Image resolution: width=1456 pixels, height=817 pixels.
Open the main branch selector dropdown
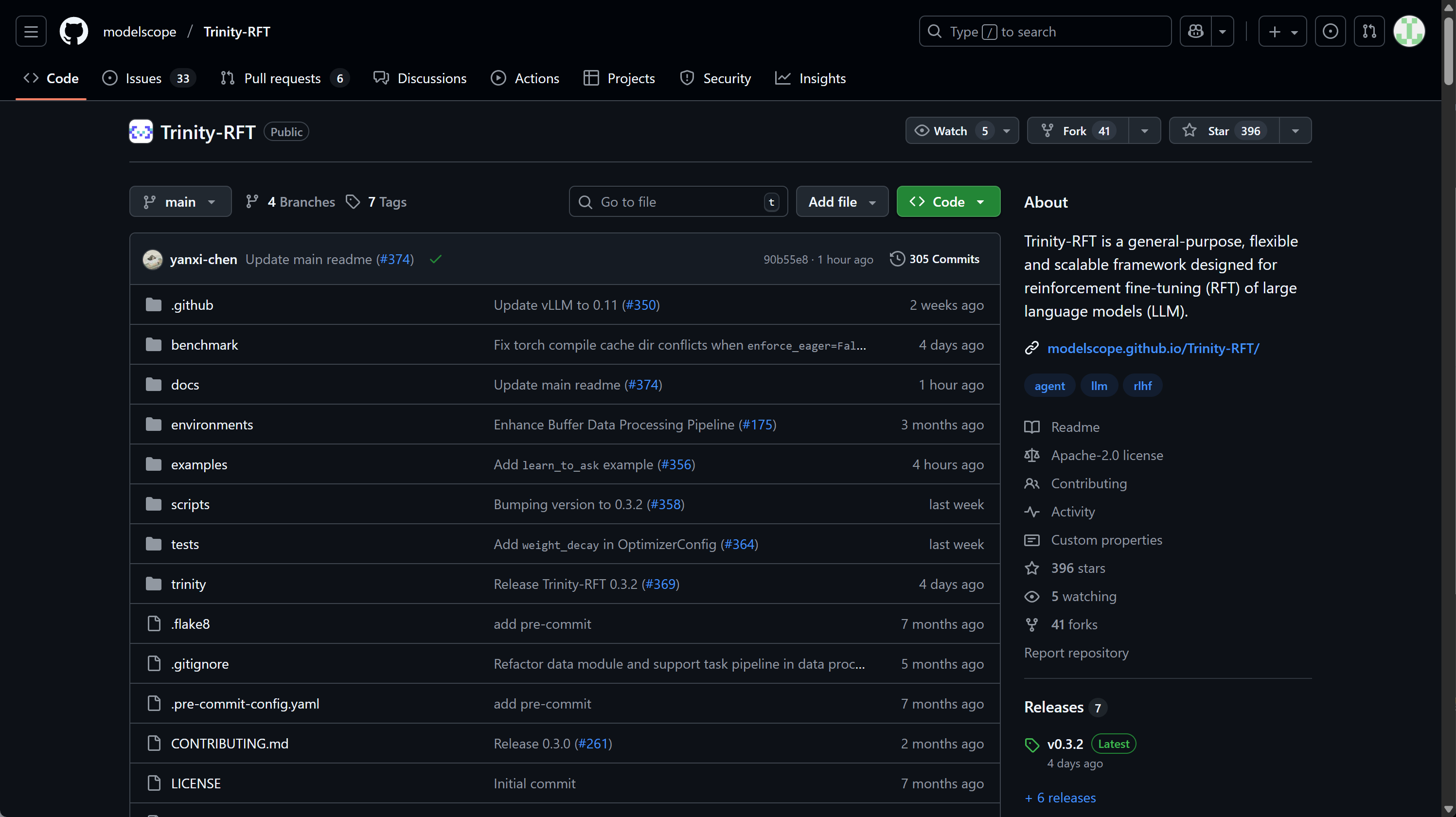click(x=180, y=202)
